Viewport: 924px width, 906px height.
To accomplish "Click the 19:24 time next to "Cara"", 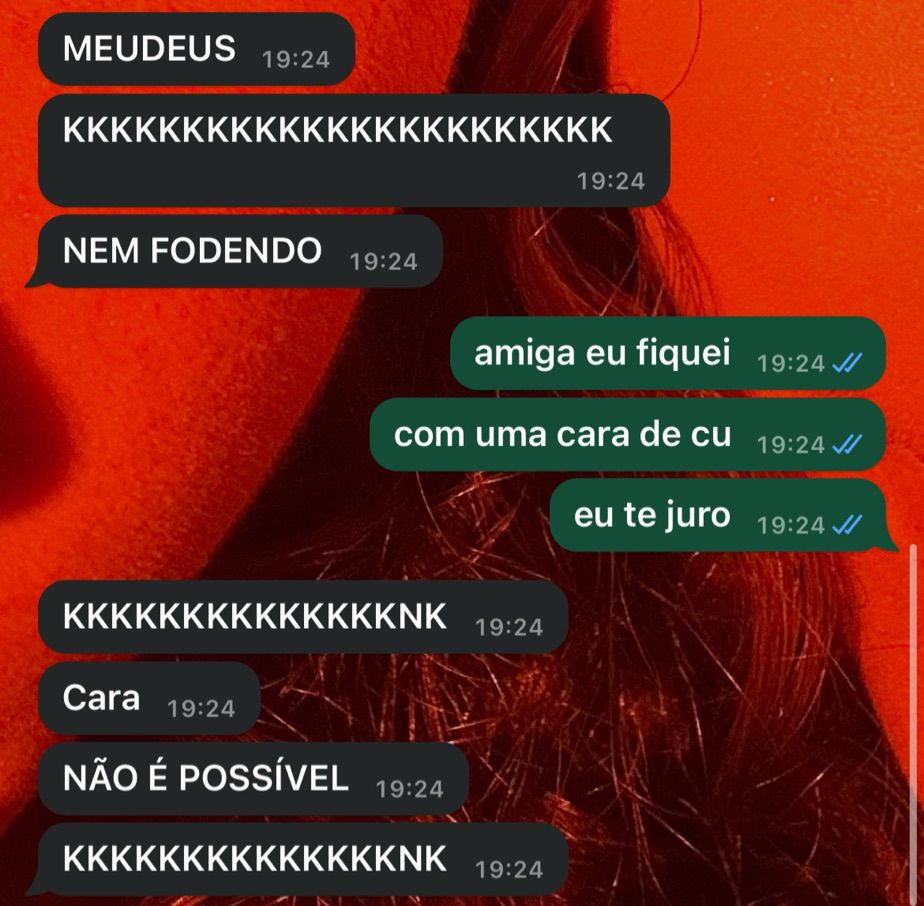I will tap(201, 709).
